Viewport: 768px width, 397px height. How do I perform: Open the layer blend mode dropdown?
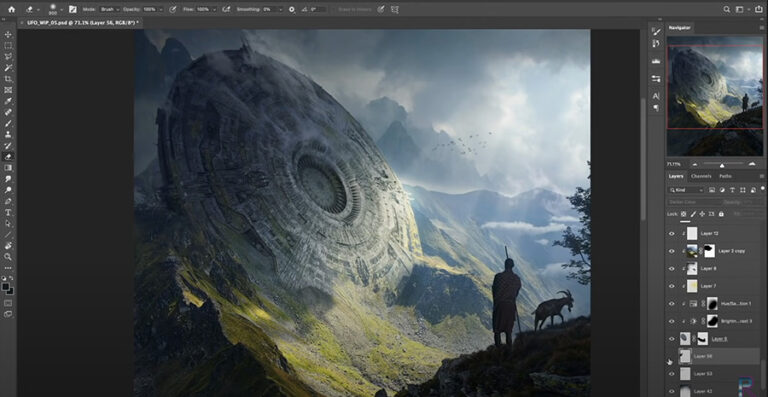[695, 202]
